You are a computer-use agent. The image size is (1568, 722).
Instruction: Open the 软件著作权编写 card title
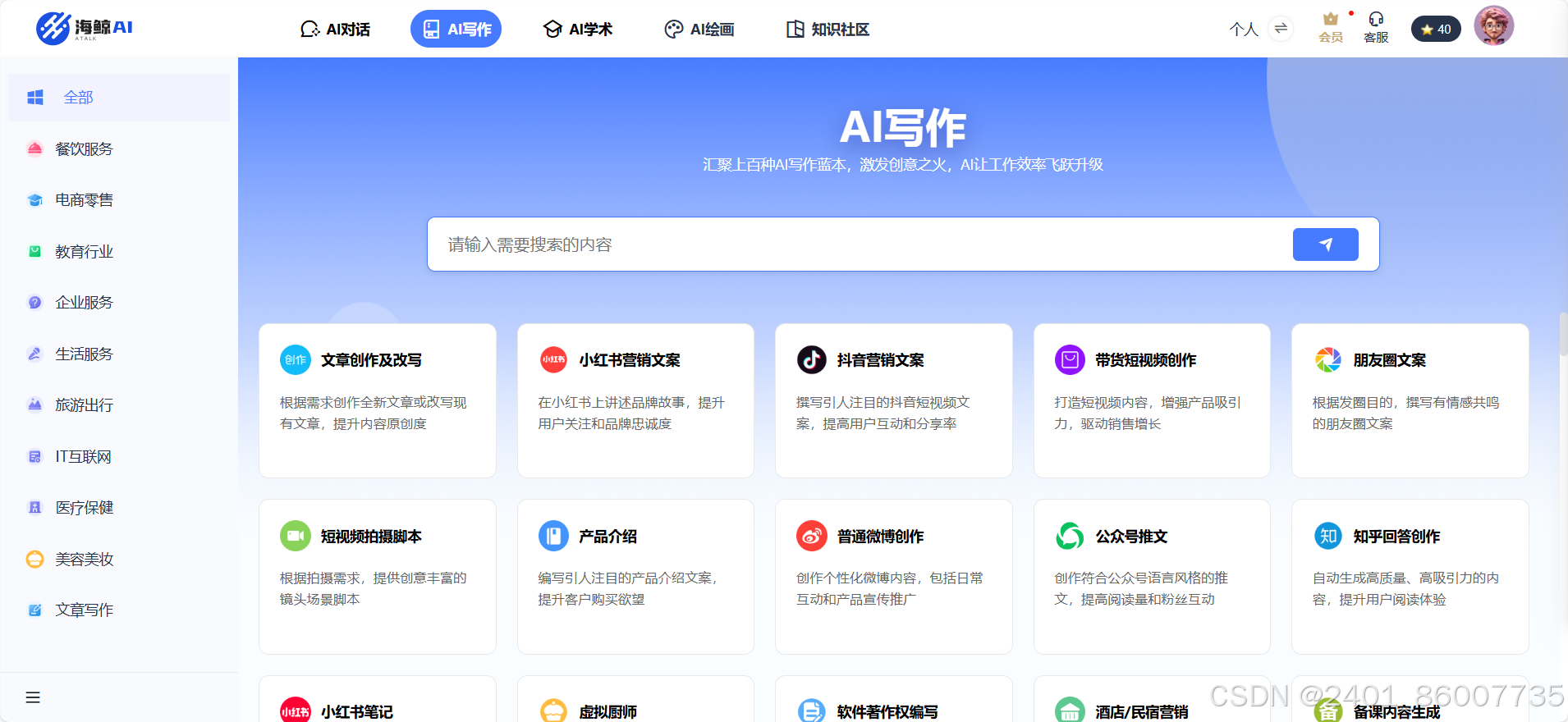(x=887, y=712)
